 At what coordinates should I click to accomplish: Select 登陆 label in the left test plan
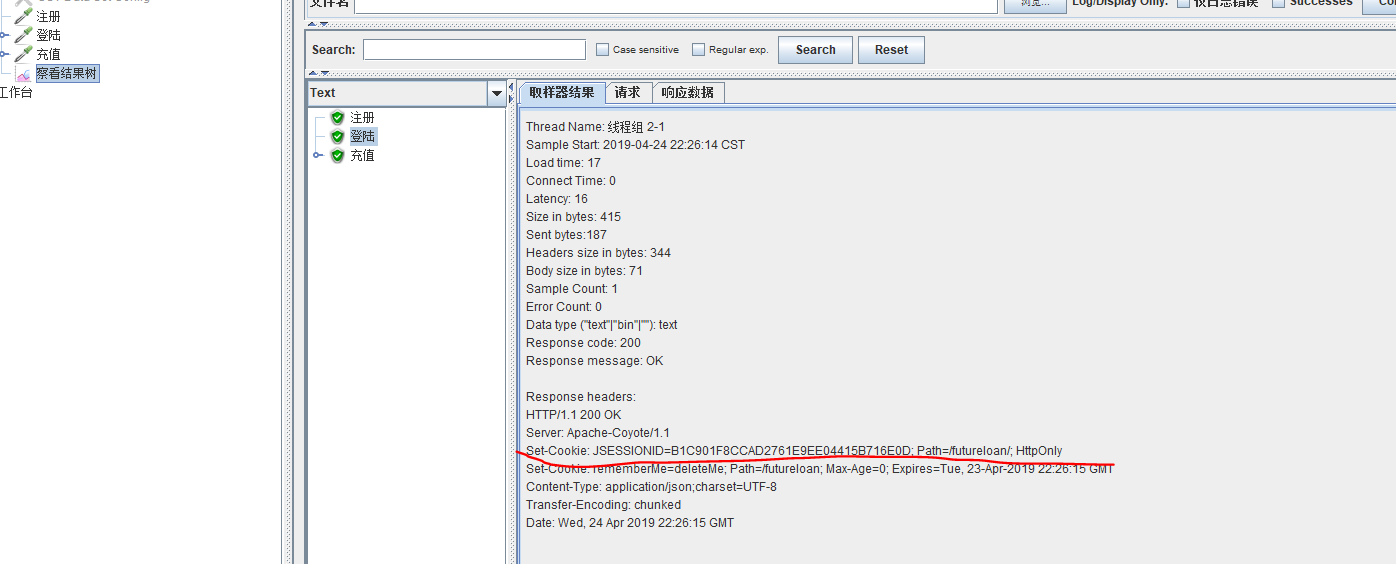point(48,35)
